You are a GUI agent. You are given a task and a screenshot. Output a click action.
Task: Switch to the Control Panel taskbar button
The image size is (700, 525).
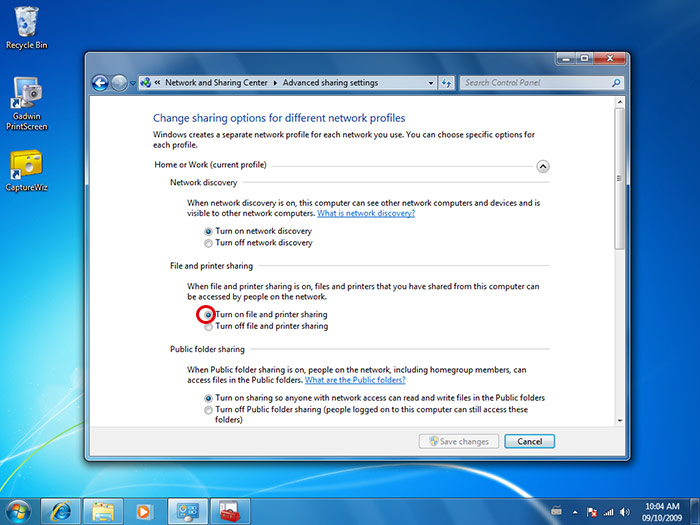(188, 512)
